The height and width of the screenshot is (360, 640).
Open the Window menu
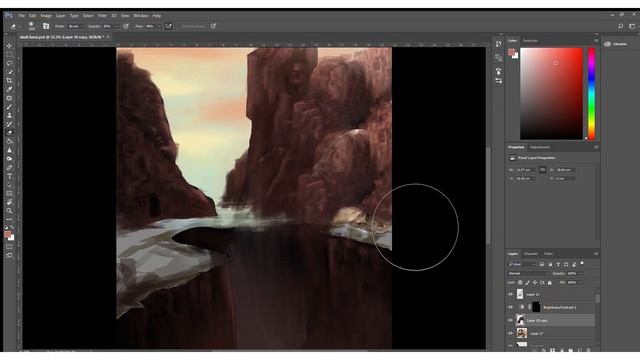[141, 16]
